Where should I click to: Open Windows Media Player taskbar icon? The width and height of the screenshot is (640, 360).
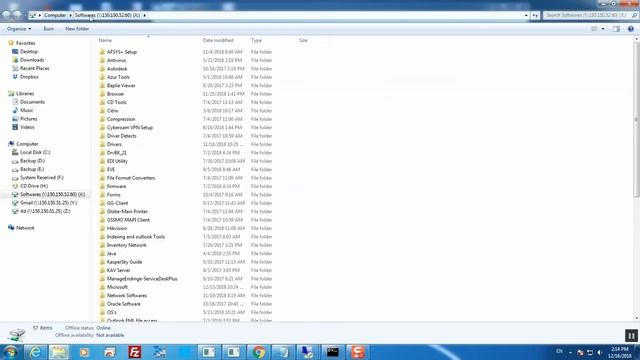point(84,352)
